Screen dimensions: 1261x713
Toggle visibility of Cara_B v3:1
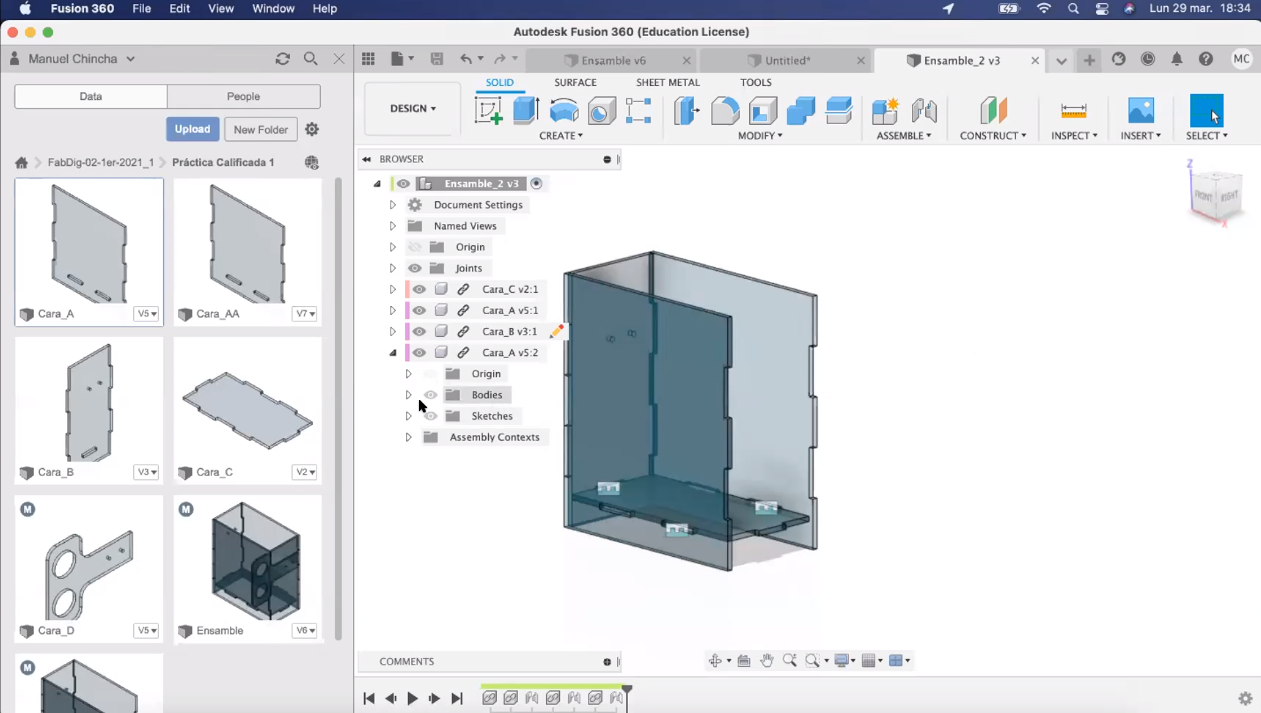tap(419, 331)
